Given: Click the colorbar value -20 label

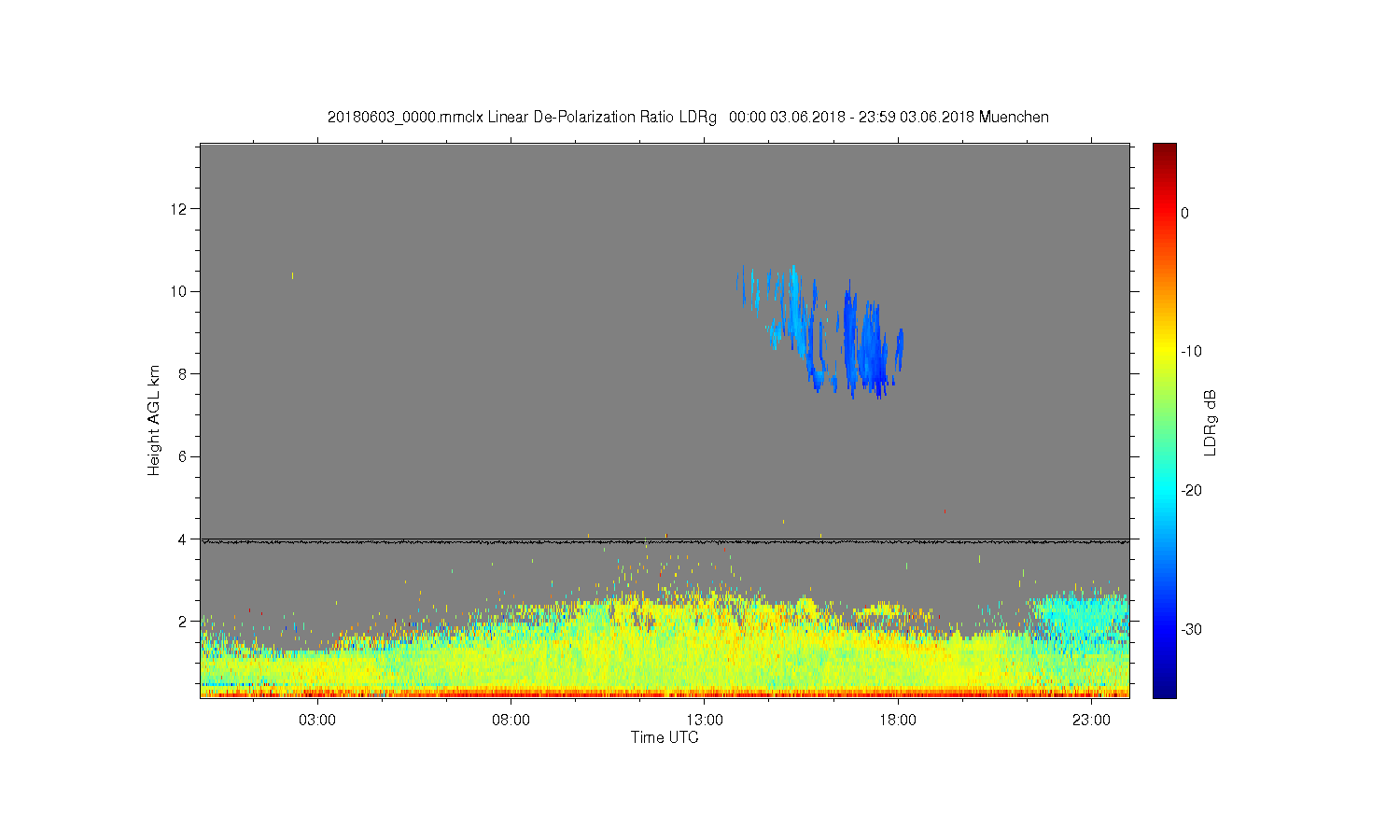Looking at the screenshot, I should tap(1190, 491).
